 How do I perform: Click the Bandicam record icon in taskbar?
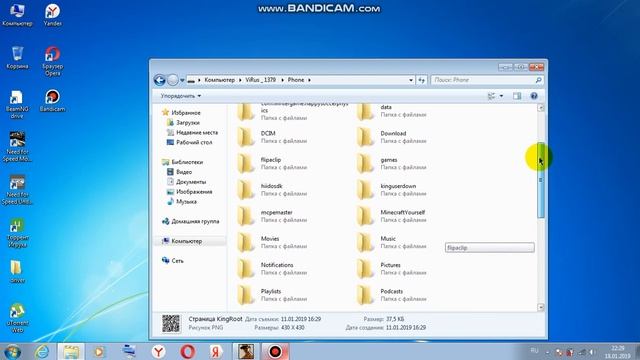pos(275,352)
